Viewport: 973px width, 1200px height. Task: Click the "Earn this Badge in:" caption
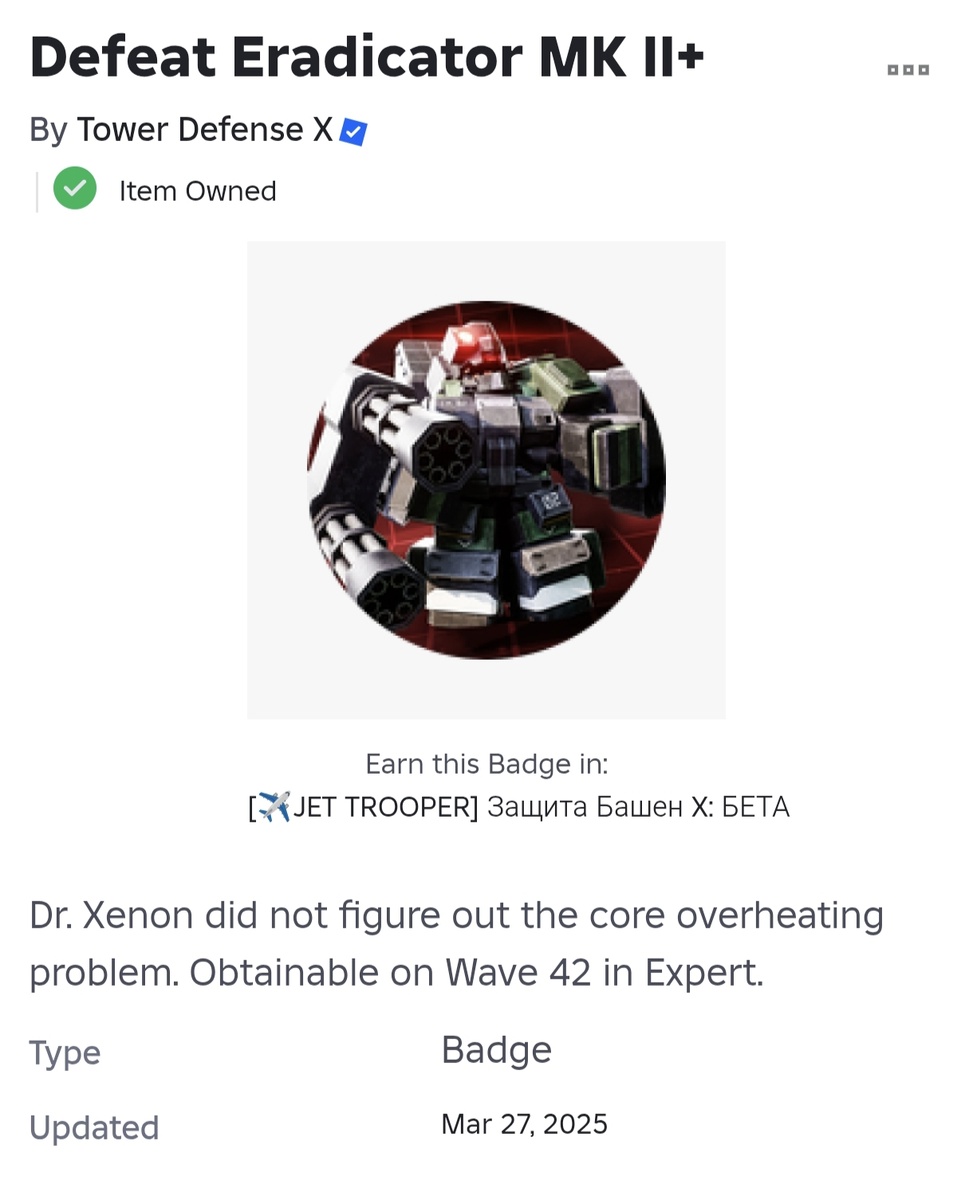click(486, 765)
